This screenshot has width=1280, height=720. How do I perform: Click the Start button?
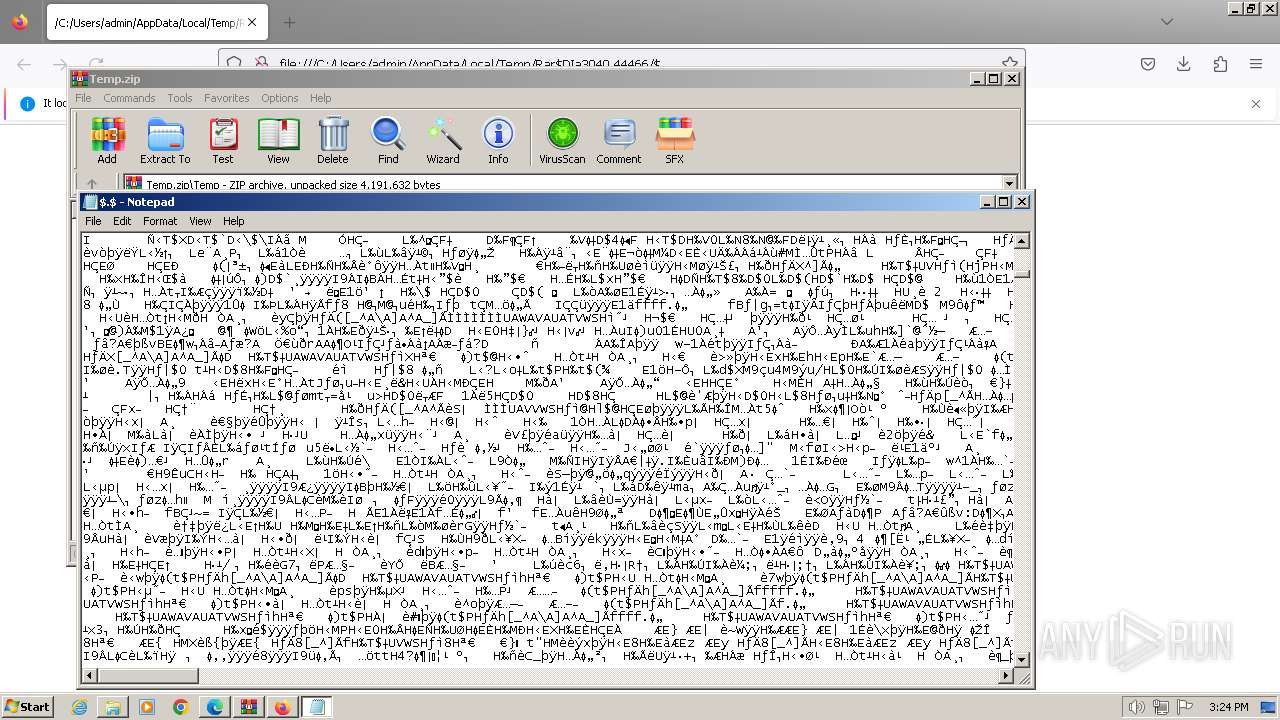coord(27,706)
